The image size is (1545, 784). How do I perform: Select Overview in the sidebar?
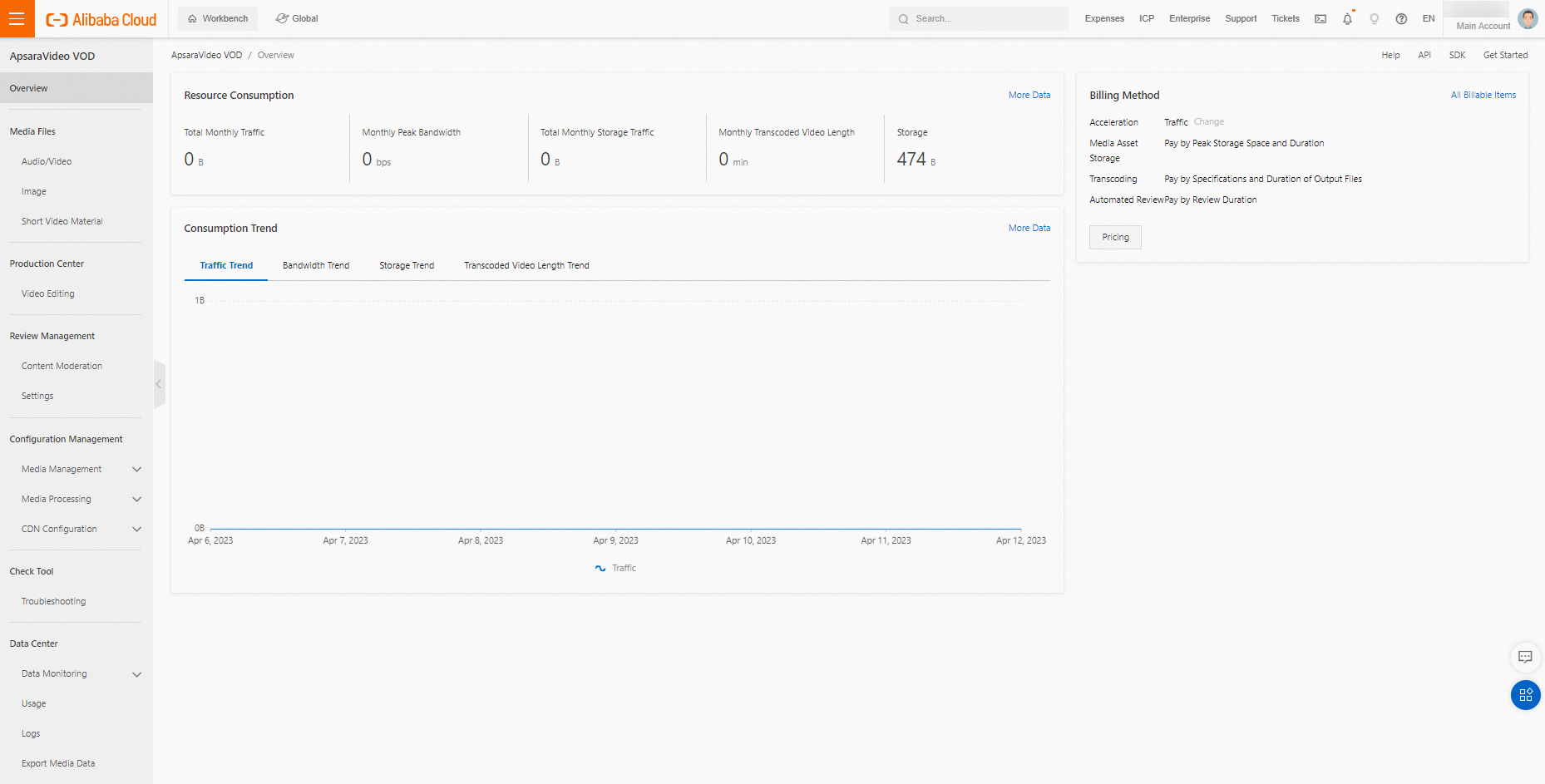tap(77, 88)
